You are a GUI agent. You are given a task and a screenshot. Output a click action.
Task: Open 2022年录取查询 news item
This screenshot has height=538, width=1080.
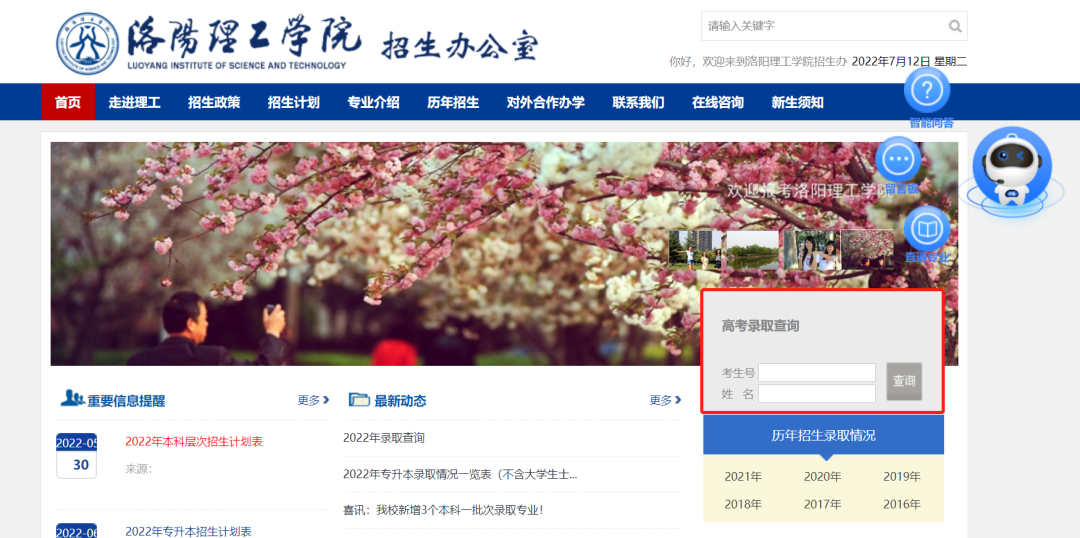click(384, 437)
